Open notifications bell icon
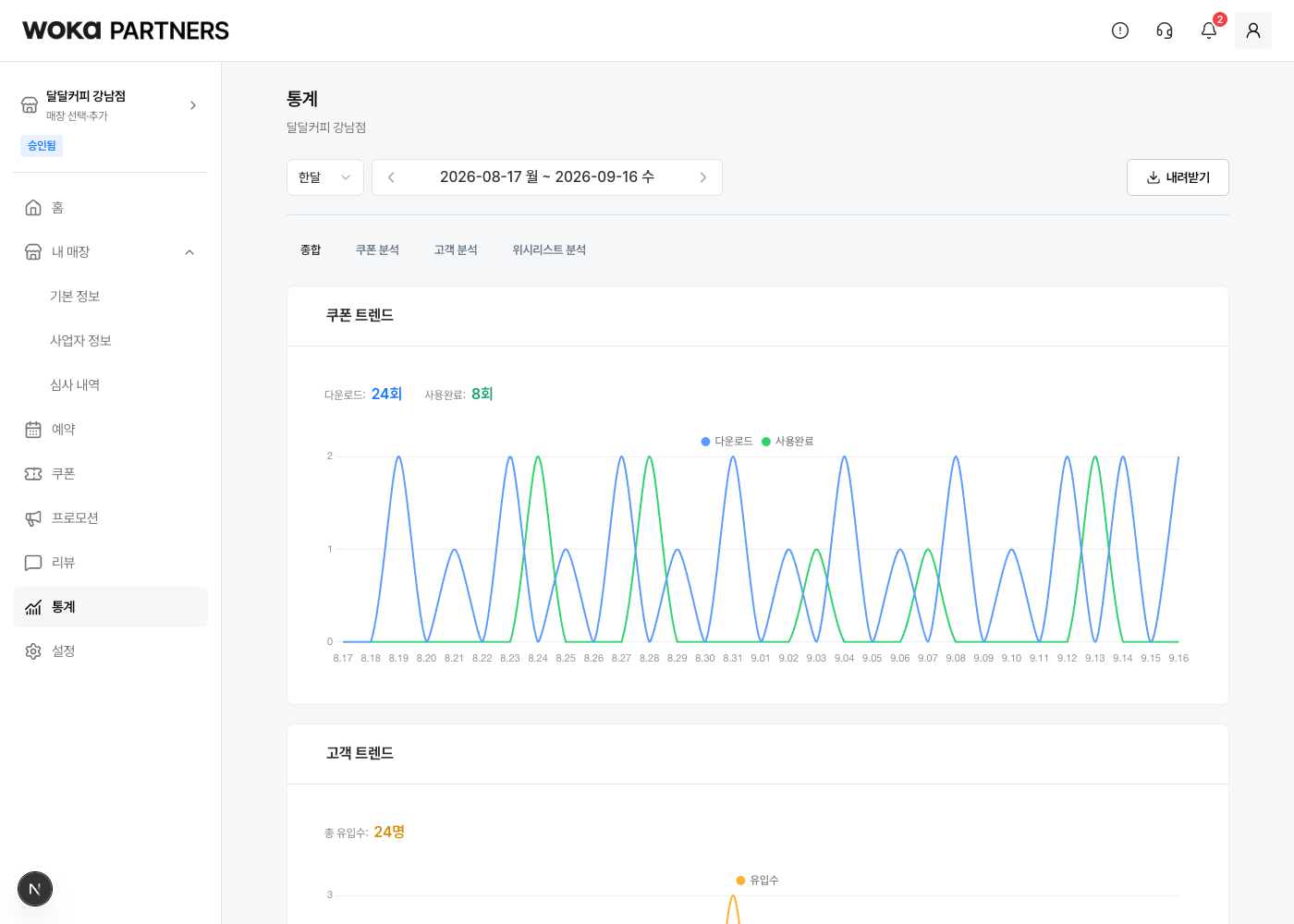This screenshot has height=924, width=1294. [x=1209, y=30]
